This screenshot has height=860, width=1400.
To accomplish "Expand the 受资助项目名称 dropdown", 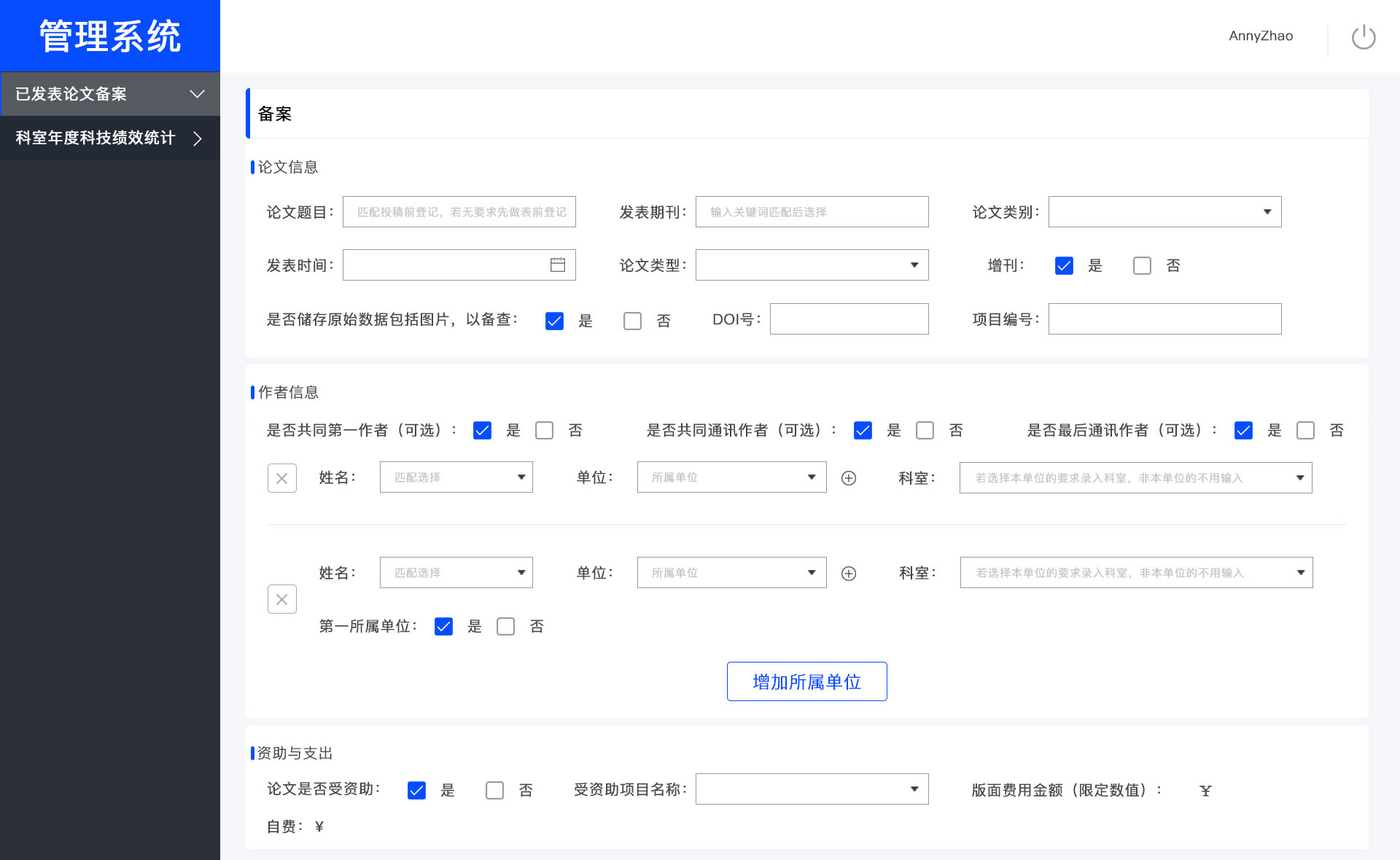I will (812, 789).
